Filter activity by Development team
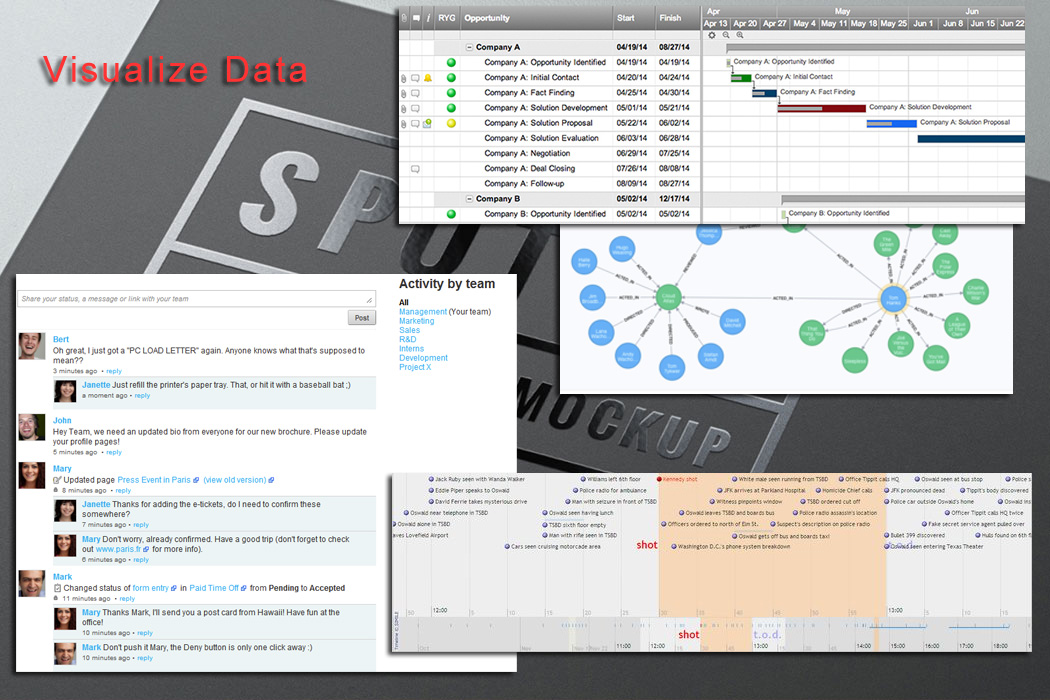1050x700 pixels. [423, 358]
